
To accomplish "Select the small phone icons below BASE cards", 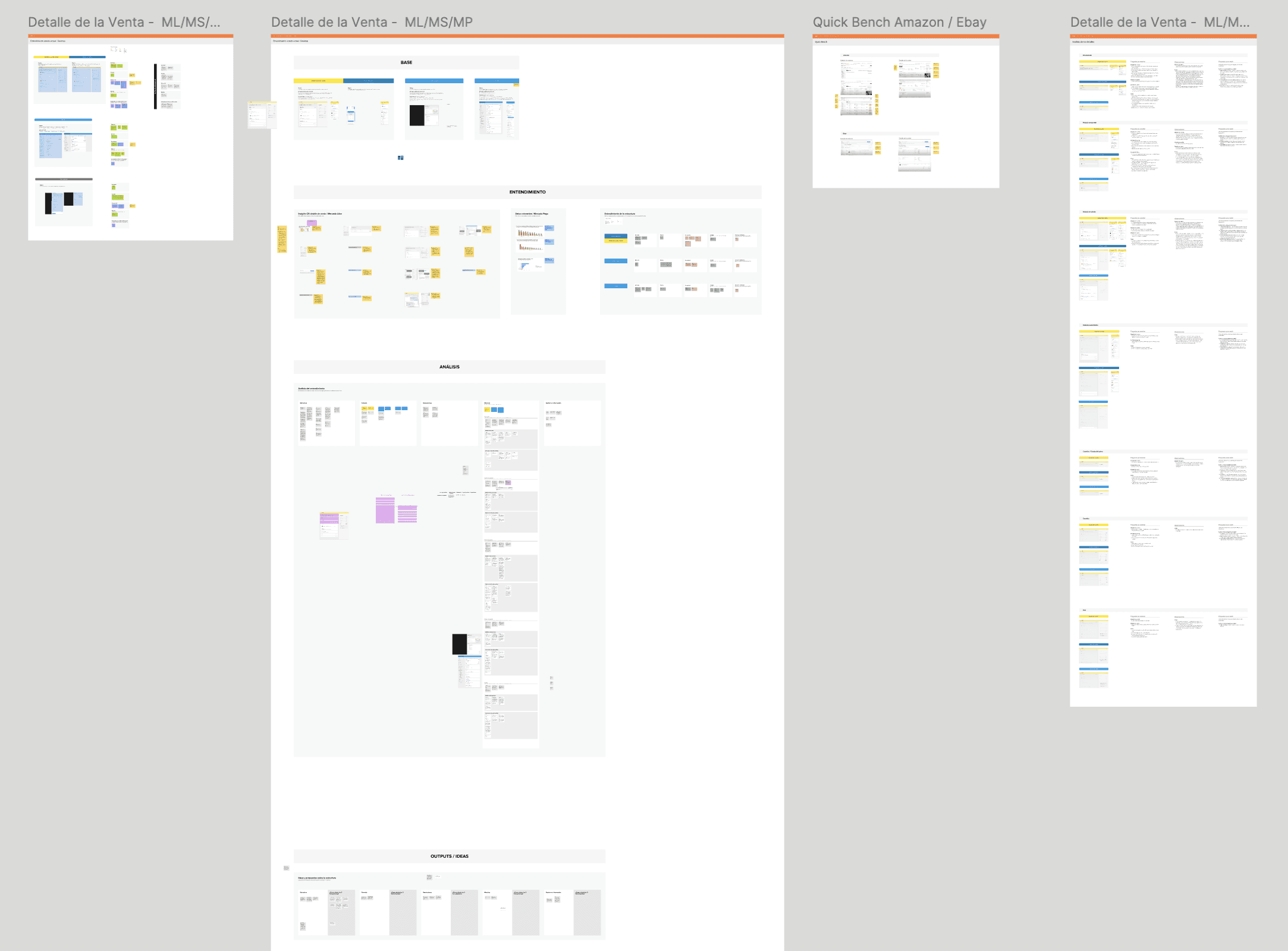I will 401,158.
